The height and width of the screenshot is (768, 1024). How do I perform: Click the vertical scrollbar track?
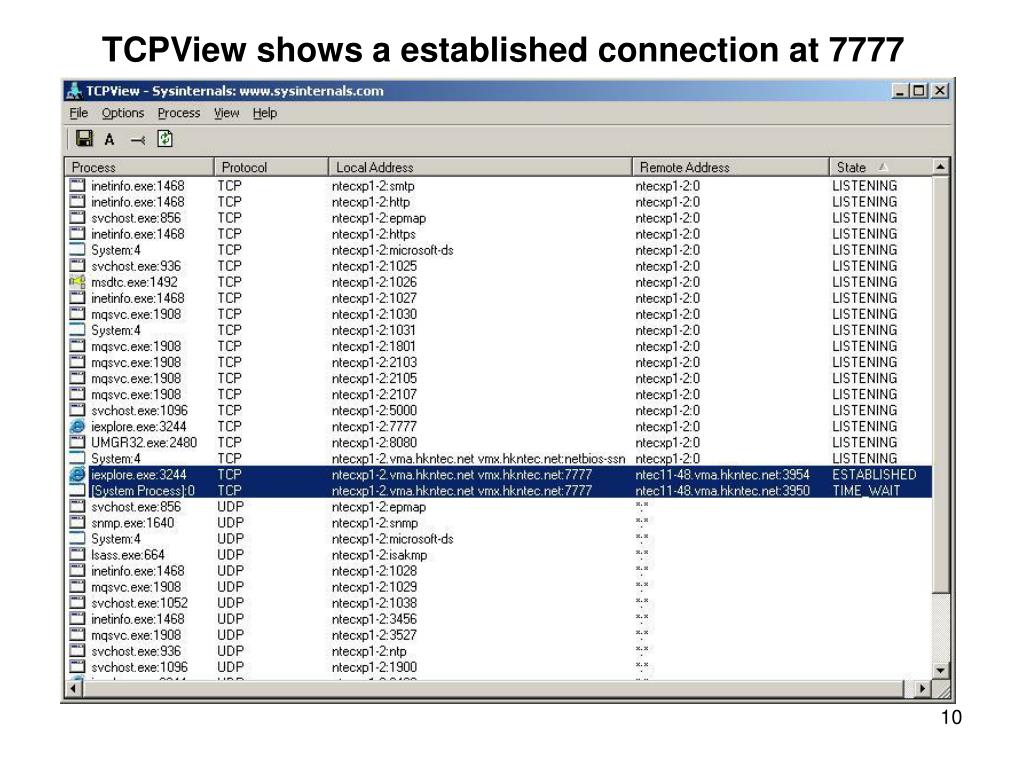point(940,627)
